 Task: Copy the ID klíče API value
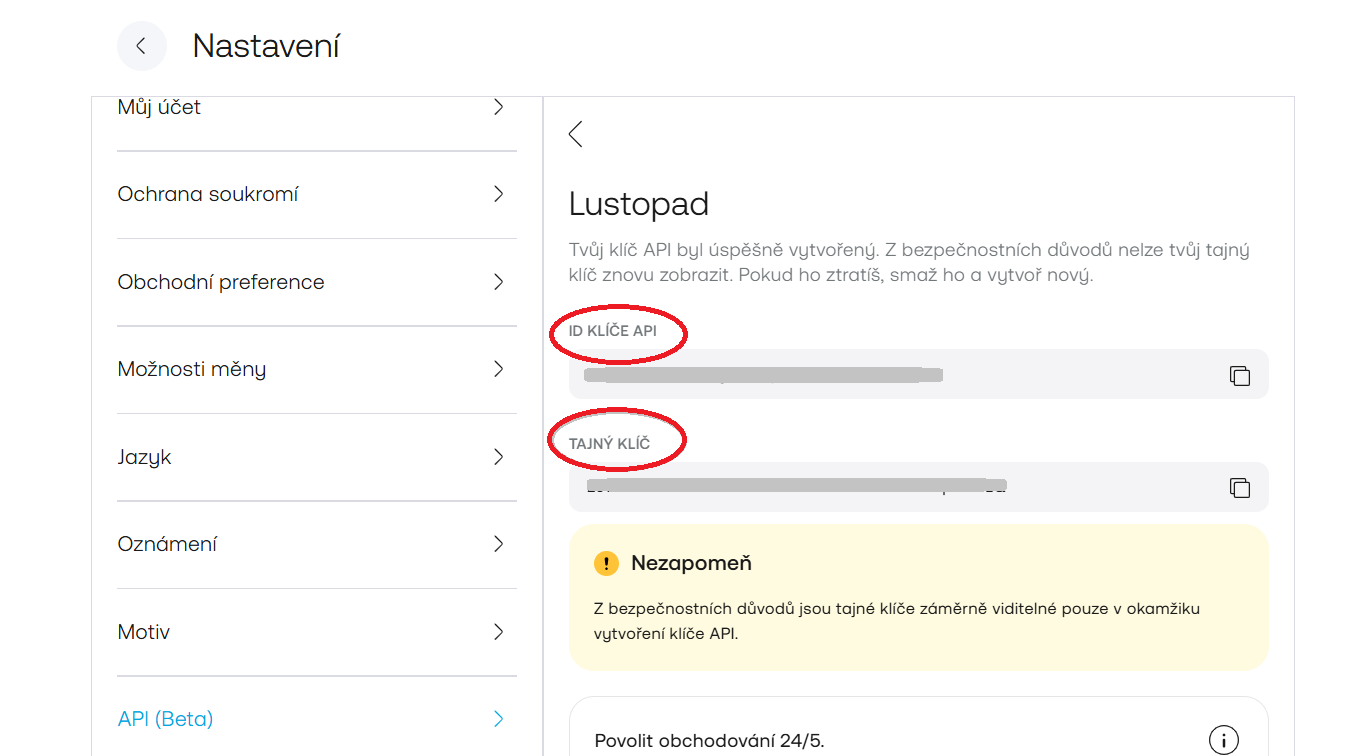point(1239,376)
